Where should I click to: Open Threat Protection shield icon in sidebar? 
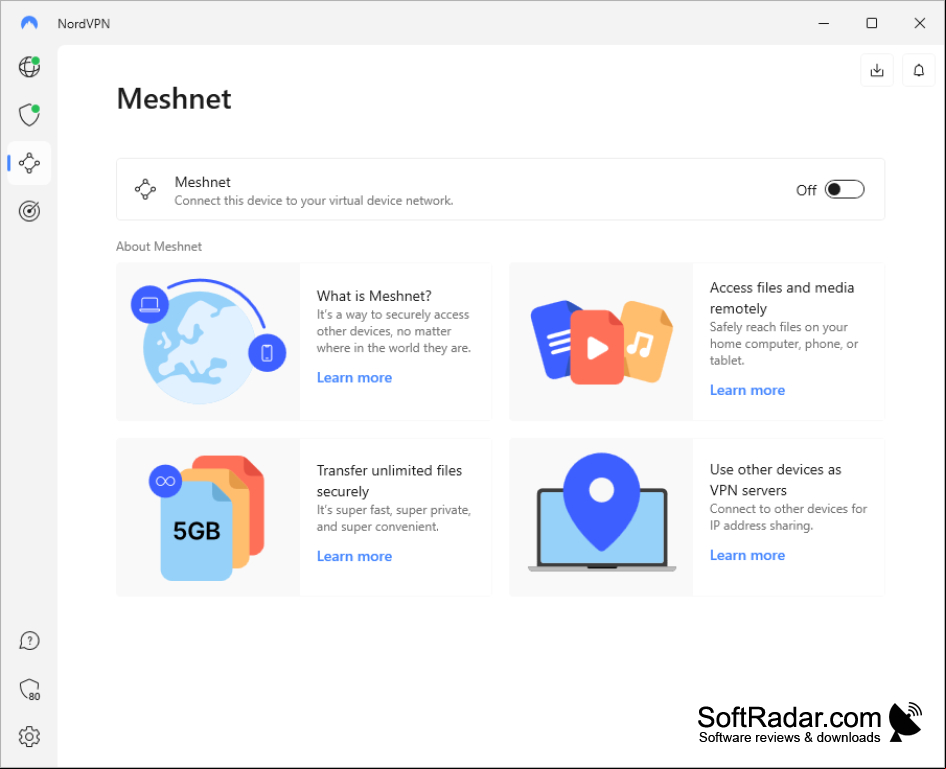tap(29, 115)
